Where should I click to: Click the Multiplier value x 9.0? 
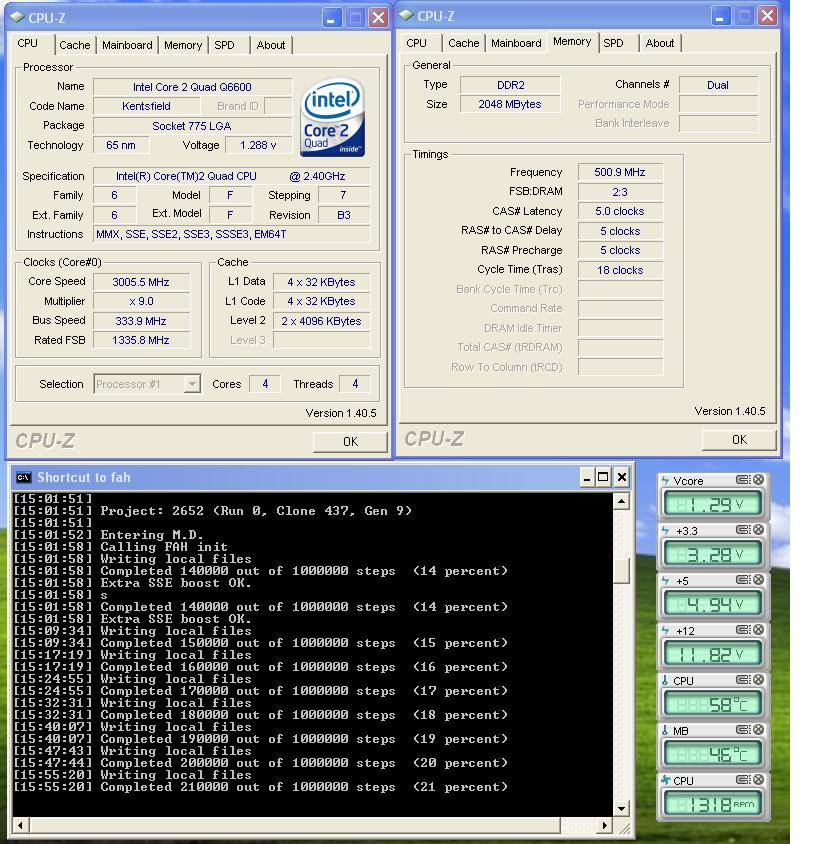[141, 301]
